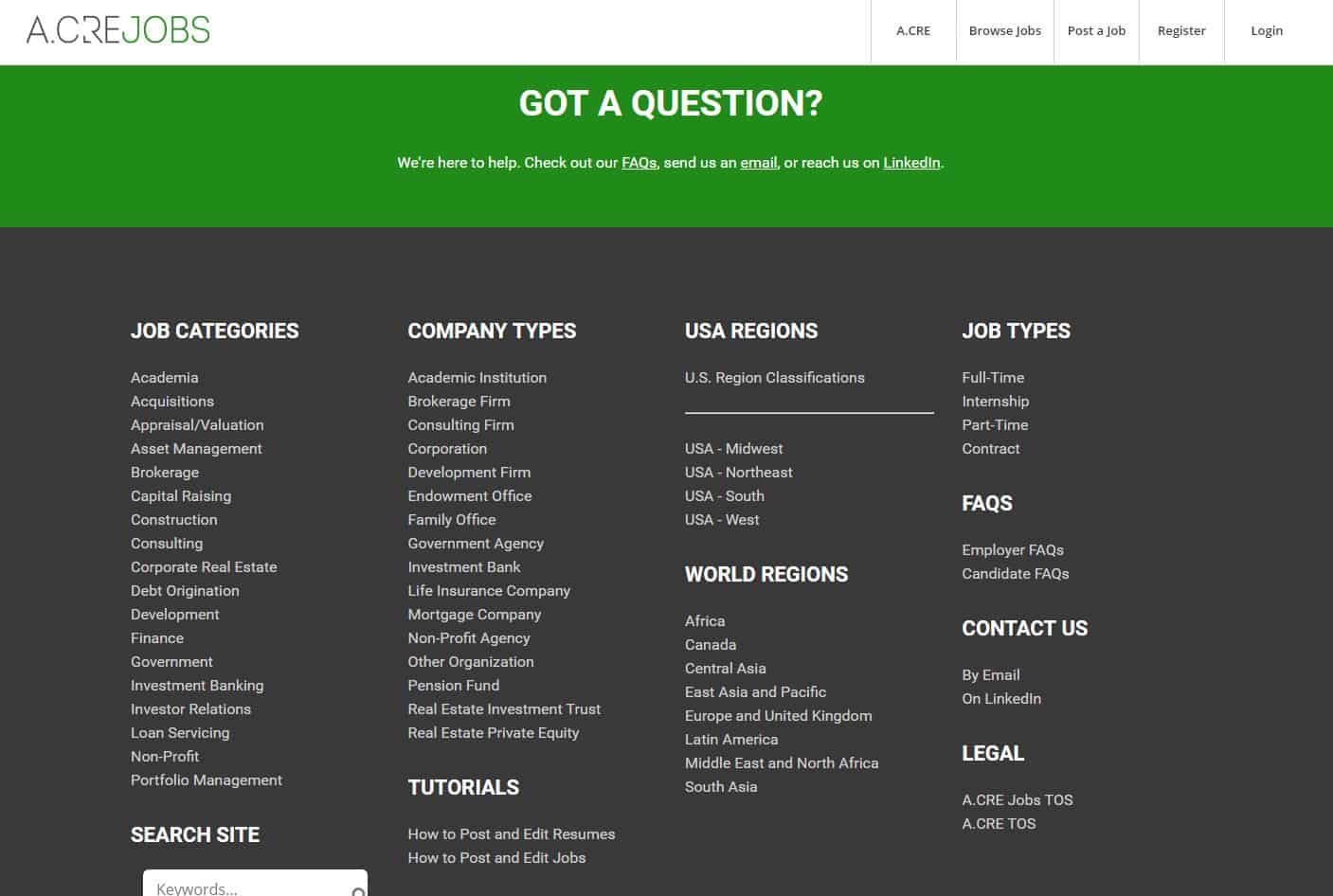Open the Asset Management category

click(x=196, y=449)
